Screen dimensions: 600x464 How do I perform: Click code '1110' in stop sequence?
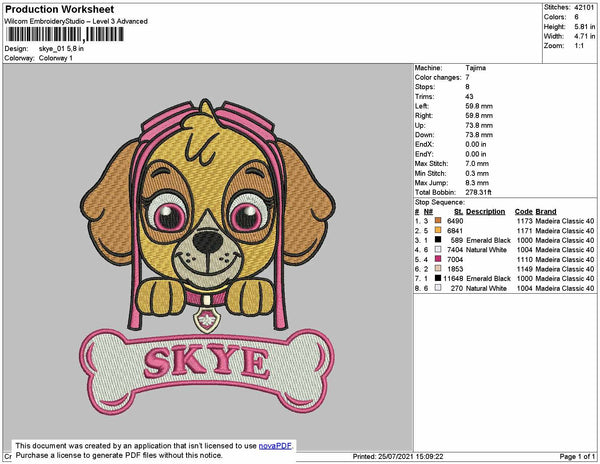click(525, 259)
